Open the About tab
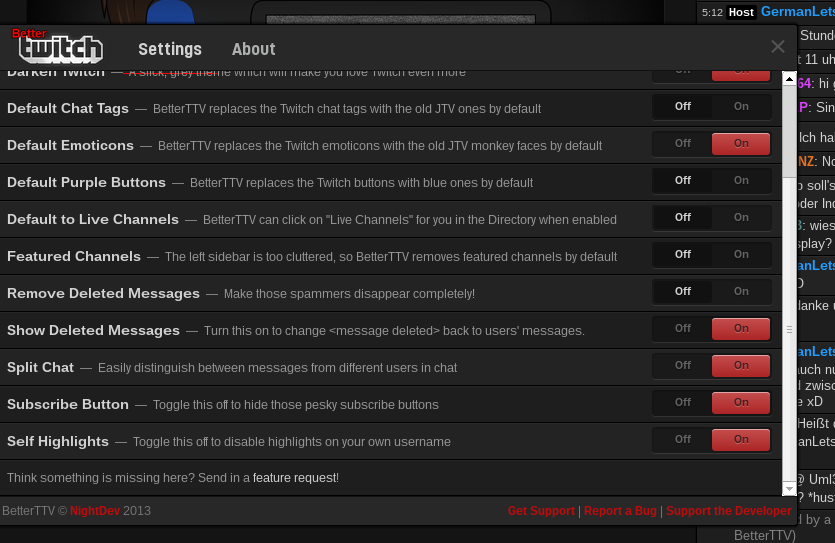Image resolution: width=835 pixels, height=543 pixels. (253, 49)
